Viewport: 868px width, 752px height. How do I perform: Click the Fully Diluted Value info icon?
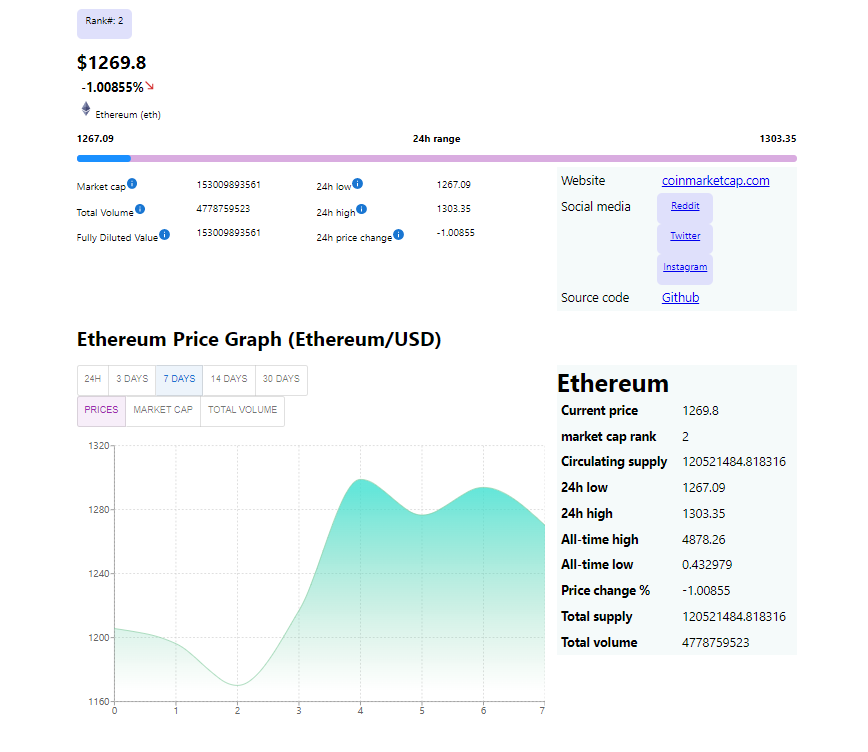(x=164, y=234)
